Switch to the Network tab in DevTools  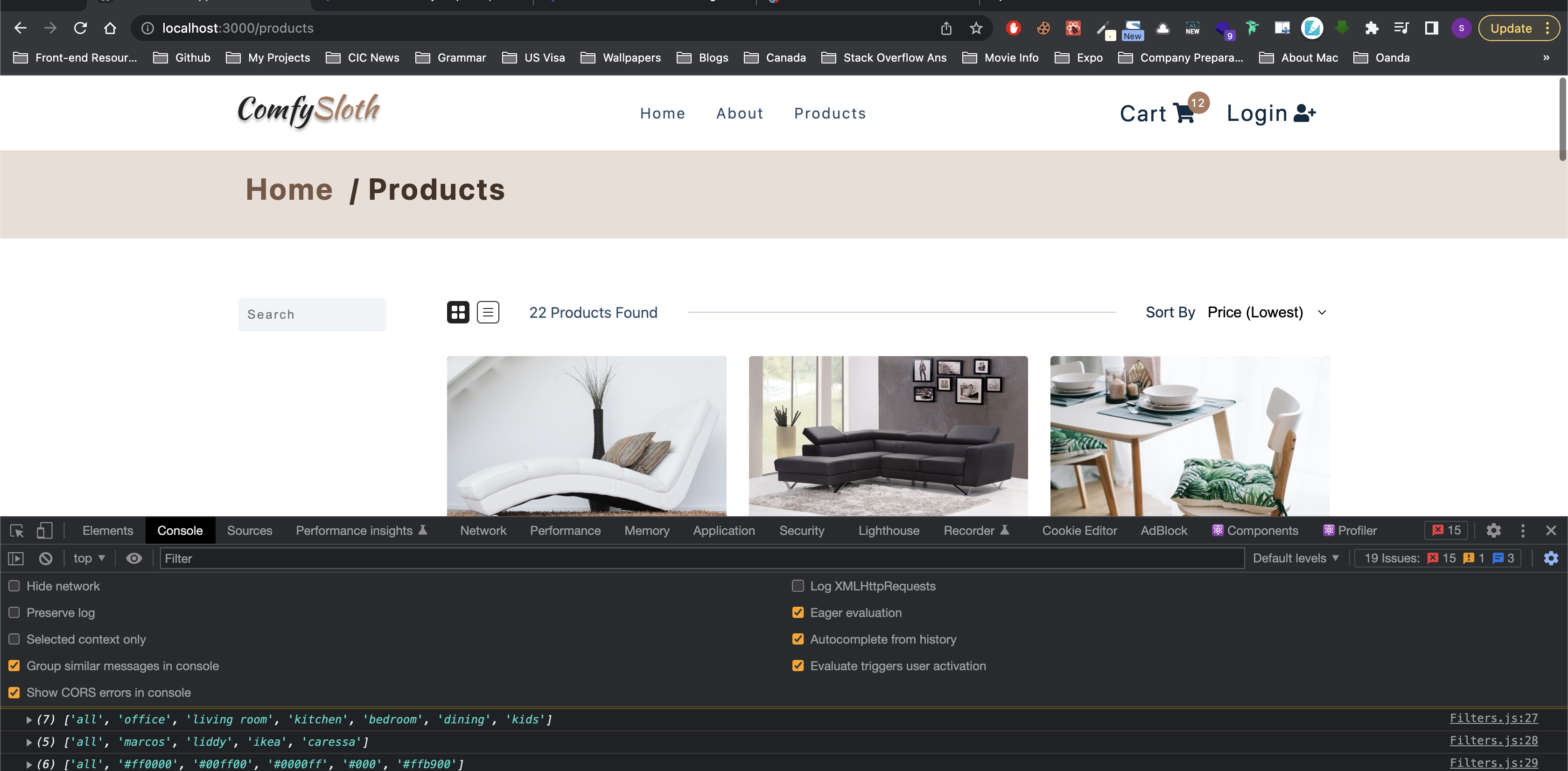pyautogui.click(x=483, y=531)
